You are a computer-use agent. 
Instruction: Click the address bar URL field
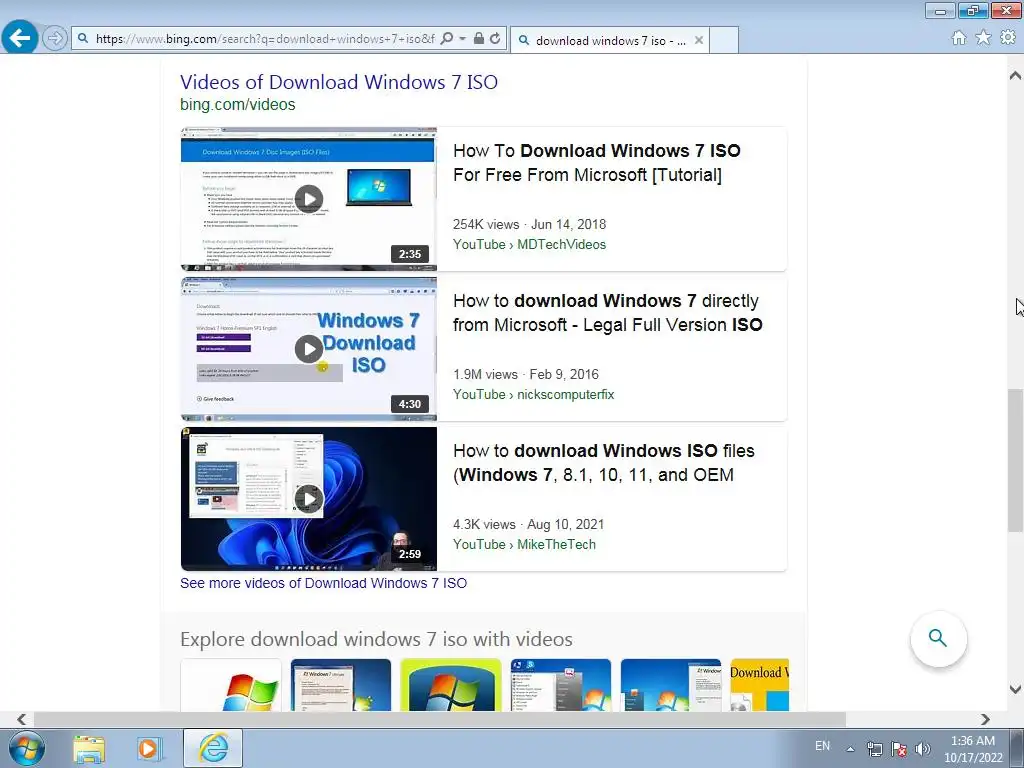click(264, 39)
